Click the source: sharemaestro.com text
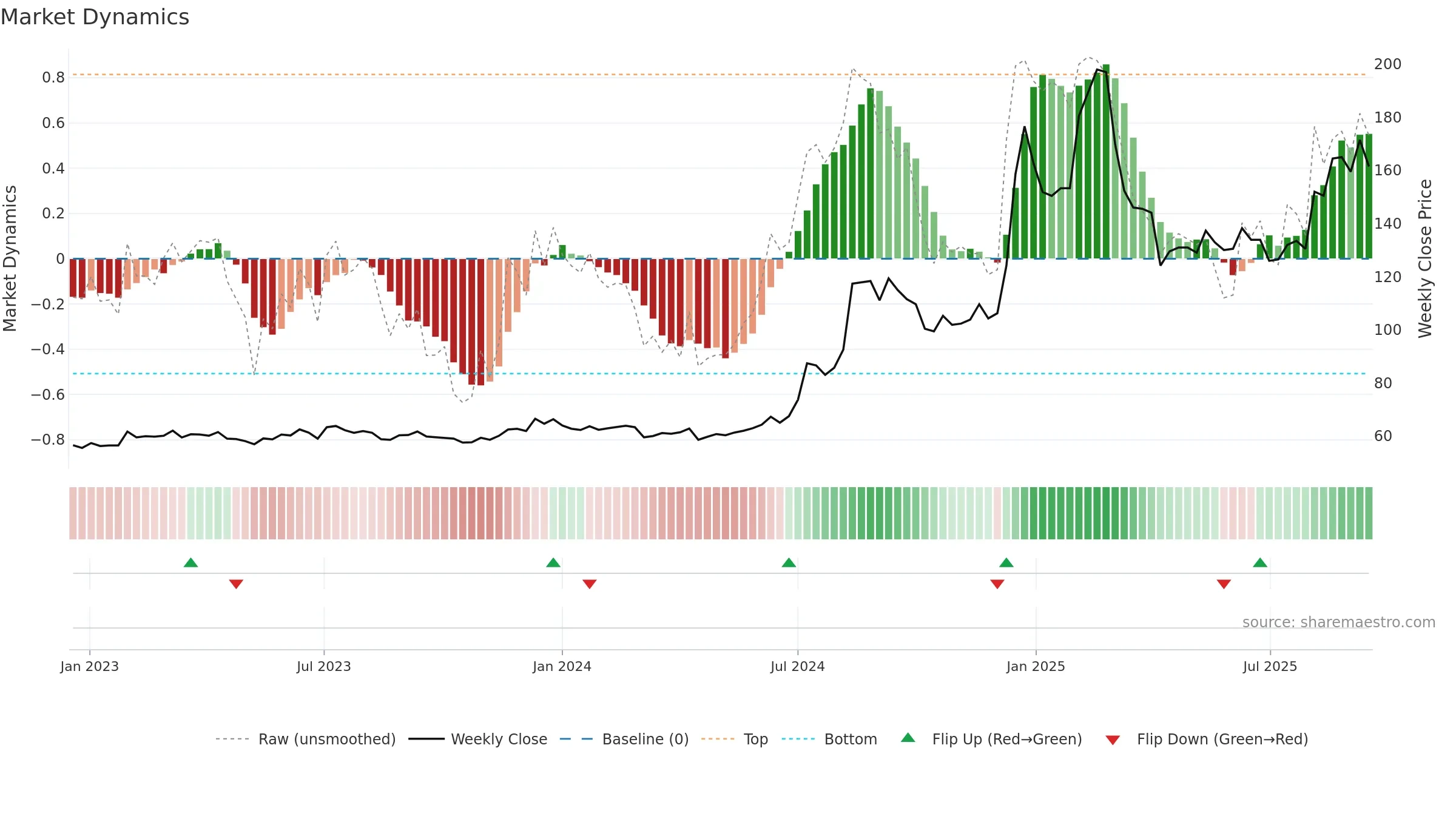1456x819 pixels. coord(1339,622)
